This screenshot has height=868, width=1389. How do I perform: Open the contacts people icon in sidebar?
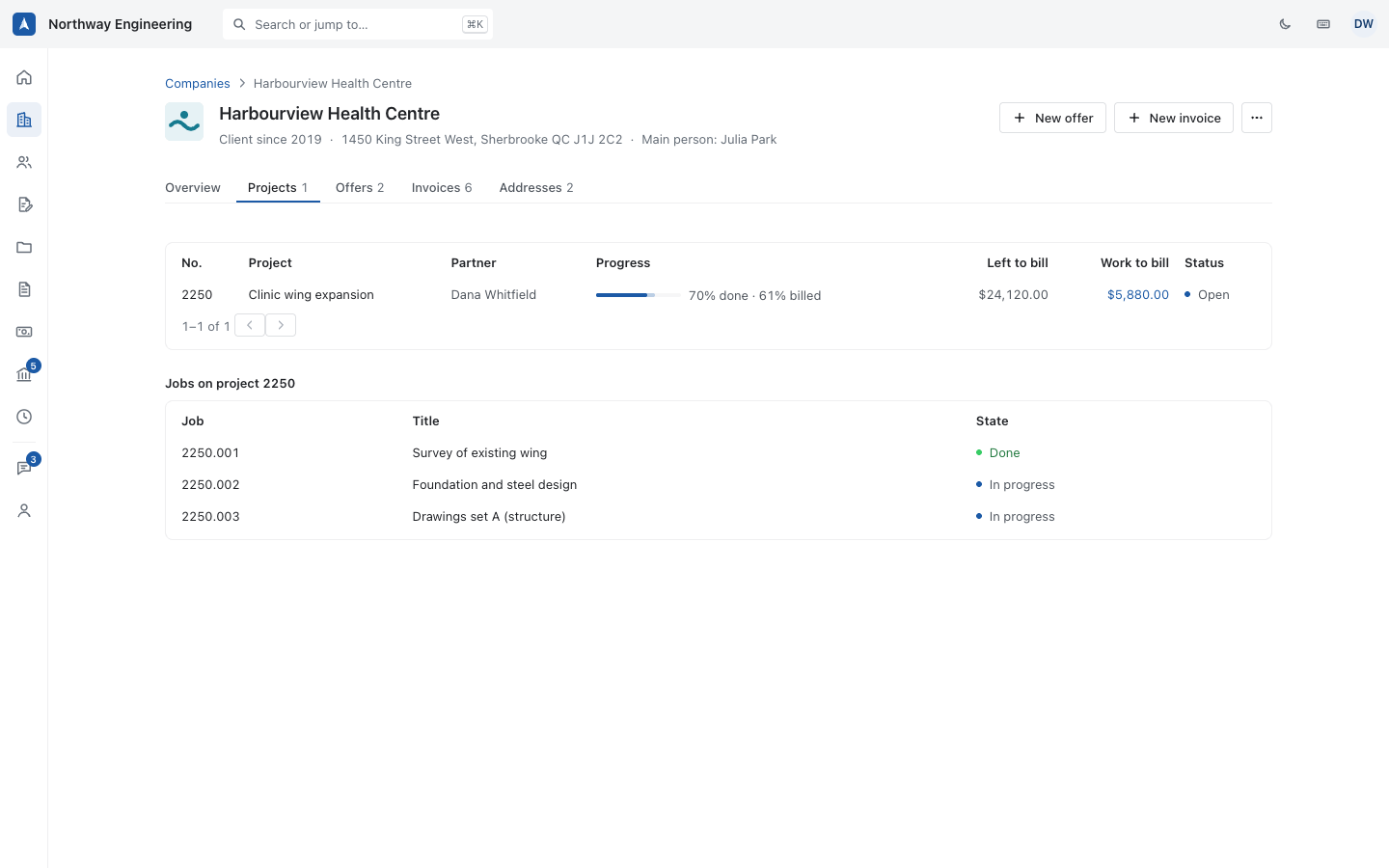(24, 162)
